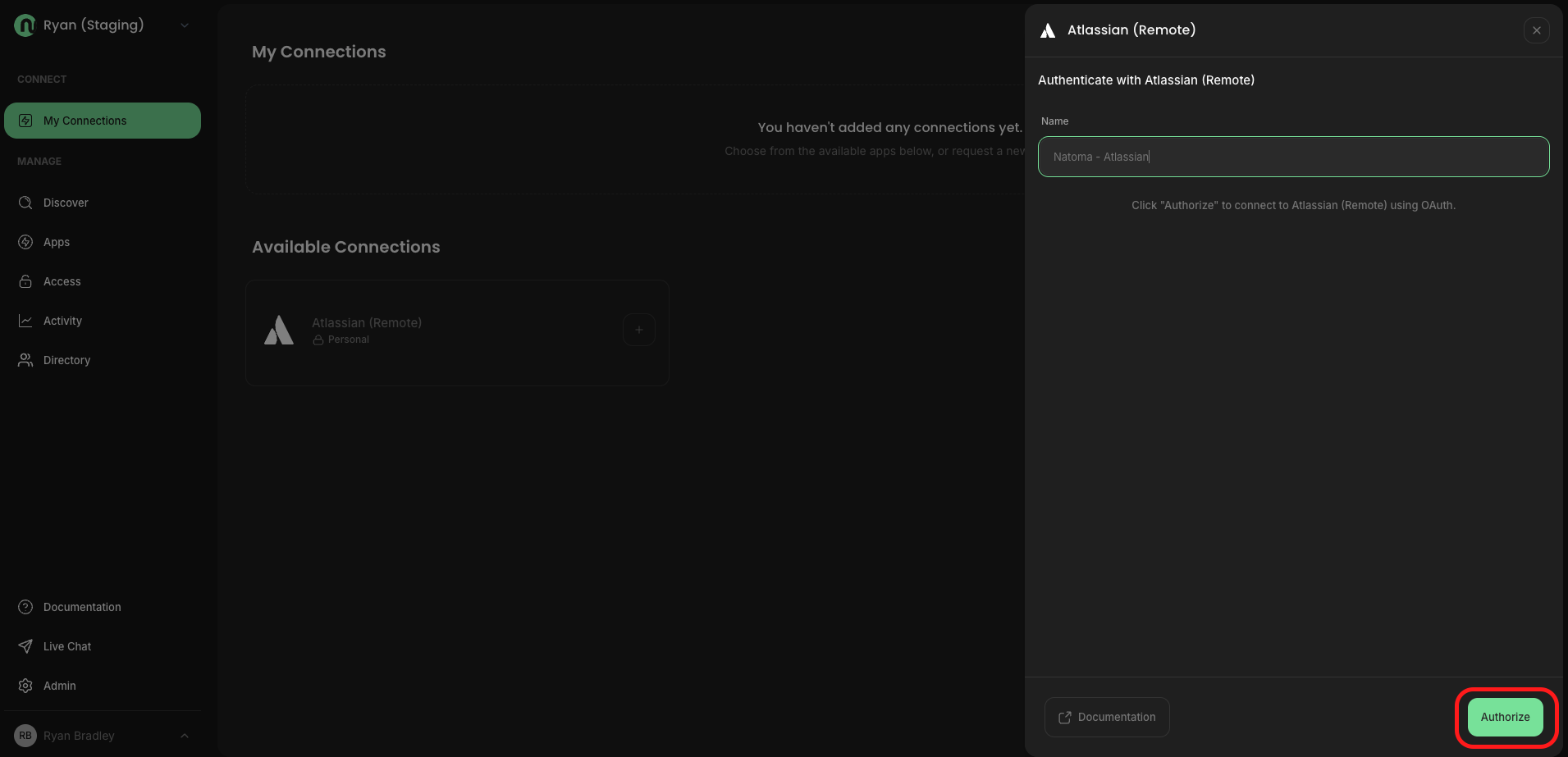Click the Atlassian logo in Available Connections
The image size is (1568, 757).
[x=279, y=331]
